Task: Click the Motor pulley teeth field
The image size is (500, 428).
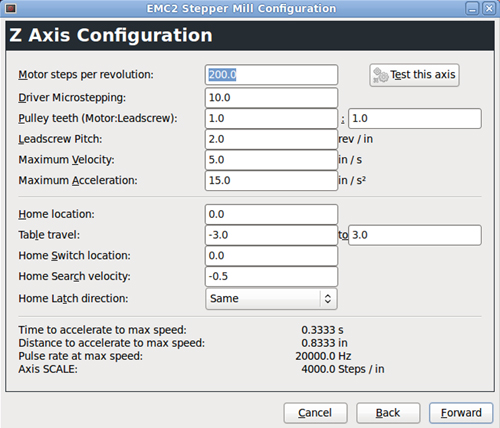Action: click(271, 118)
